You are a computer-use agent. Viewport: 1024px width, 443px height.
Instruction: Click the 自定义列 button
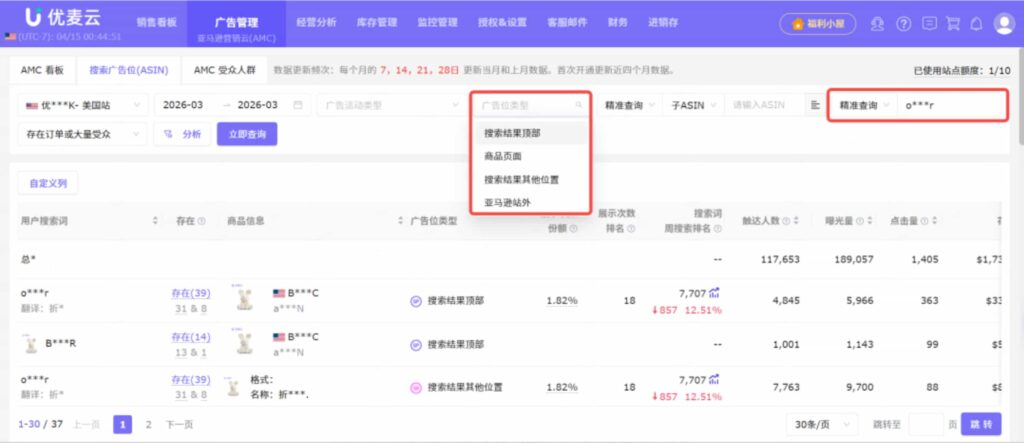click(48, 183)
